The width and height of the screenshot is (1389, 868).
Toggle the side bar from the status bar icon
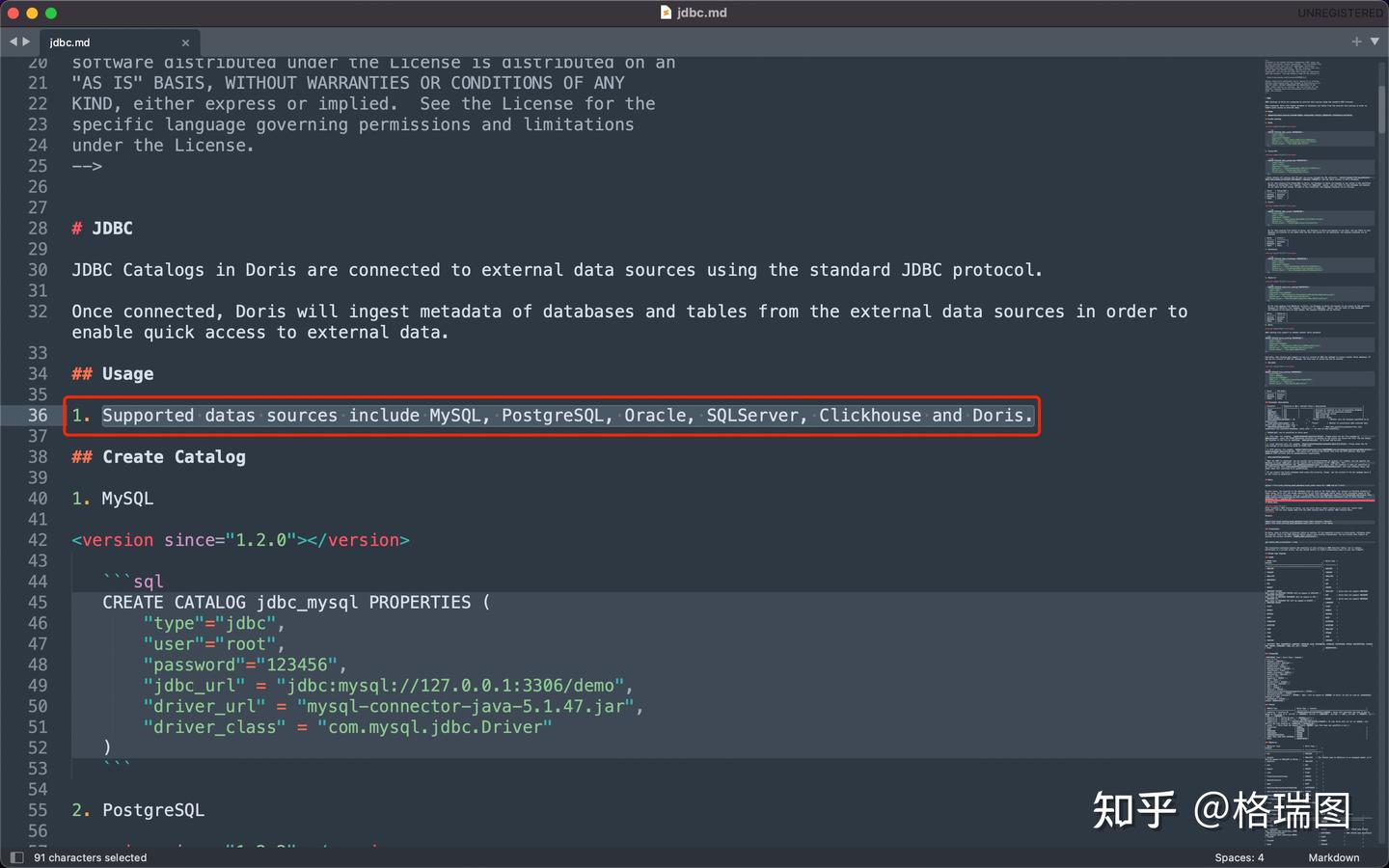click(16, 857)
